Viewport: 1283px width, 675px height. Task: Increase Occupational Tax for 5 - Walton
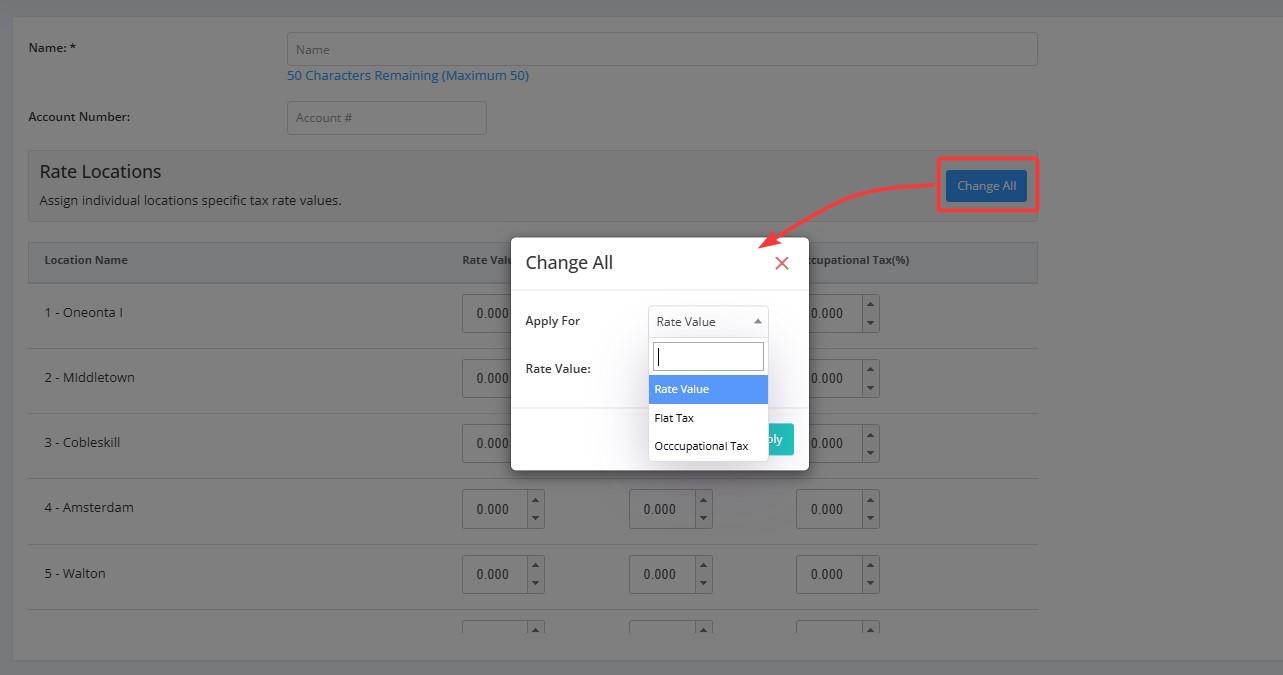tap(870, 565)
